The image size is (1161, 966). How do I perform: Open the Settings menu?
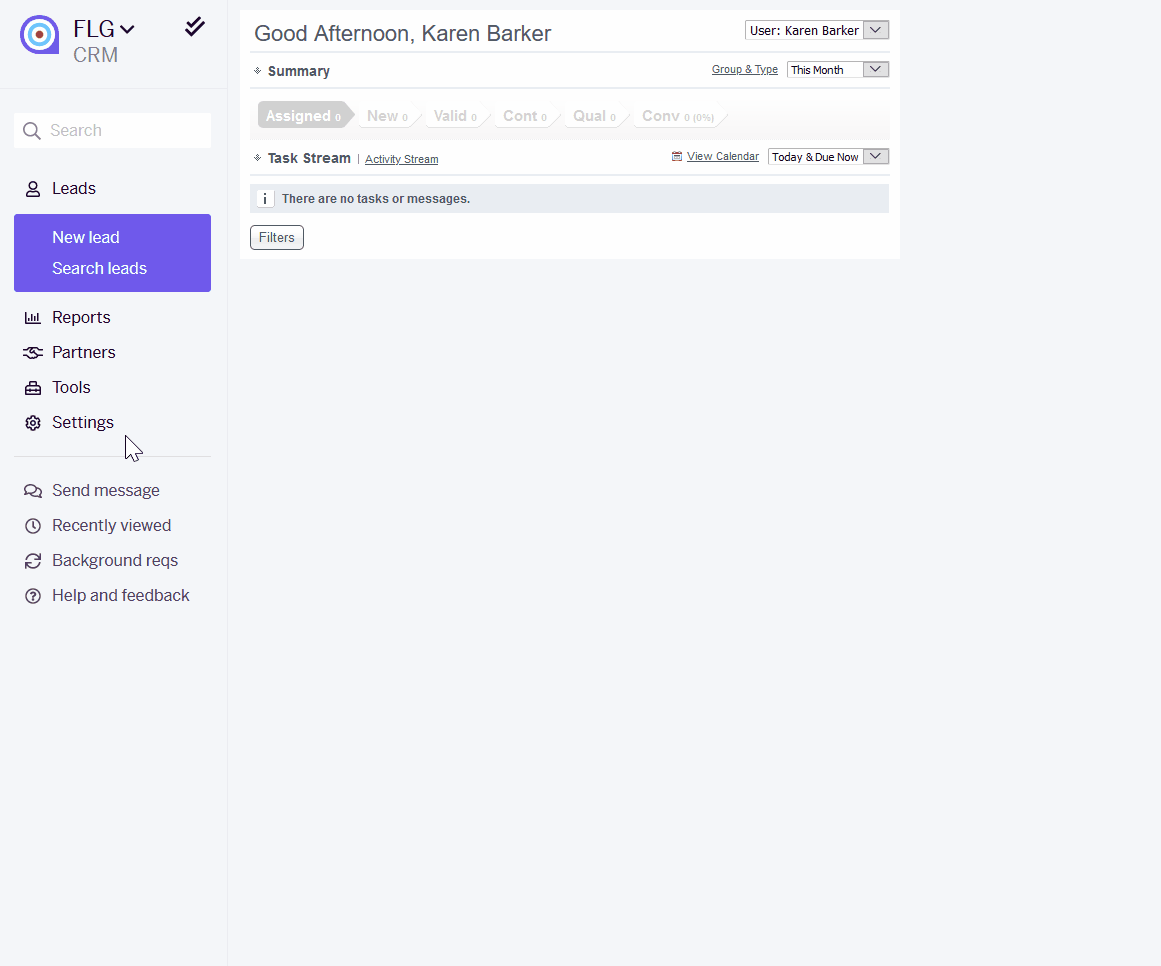click(x=83, y=422)
